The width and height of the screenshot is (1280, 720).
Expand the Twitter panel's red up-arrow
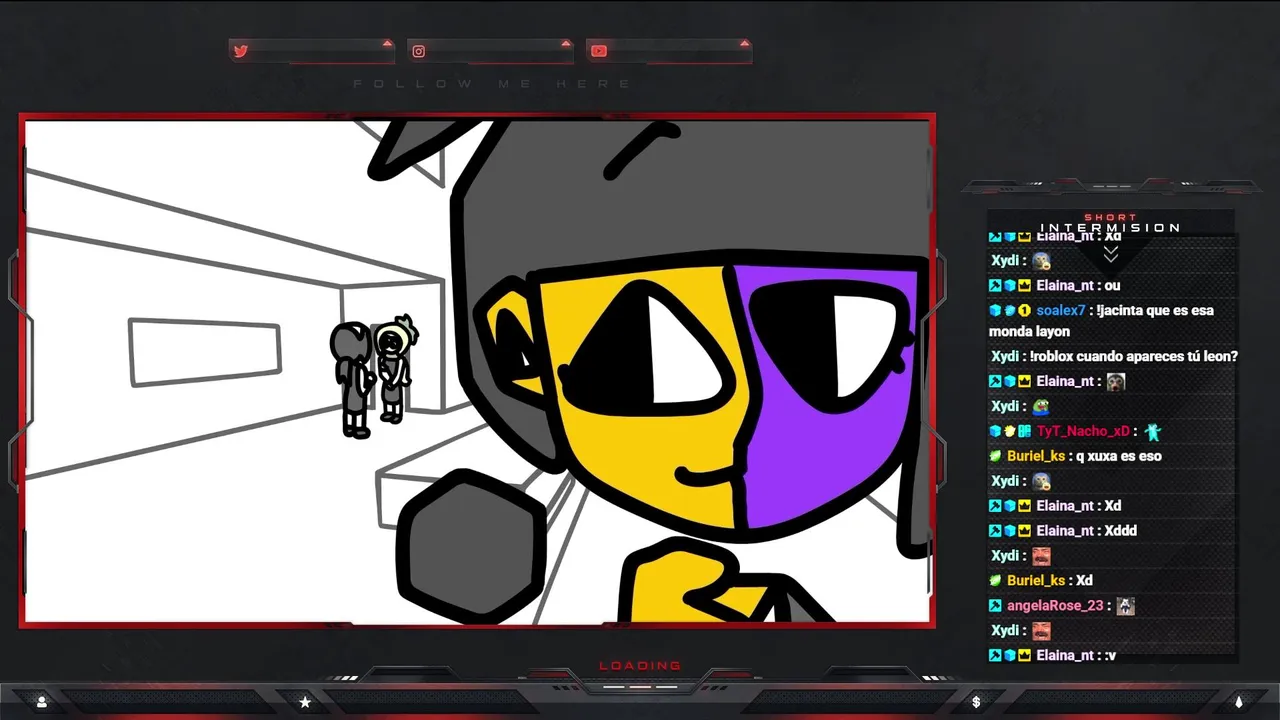pos(387,44)
